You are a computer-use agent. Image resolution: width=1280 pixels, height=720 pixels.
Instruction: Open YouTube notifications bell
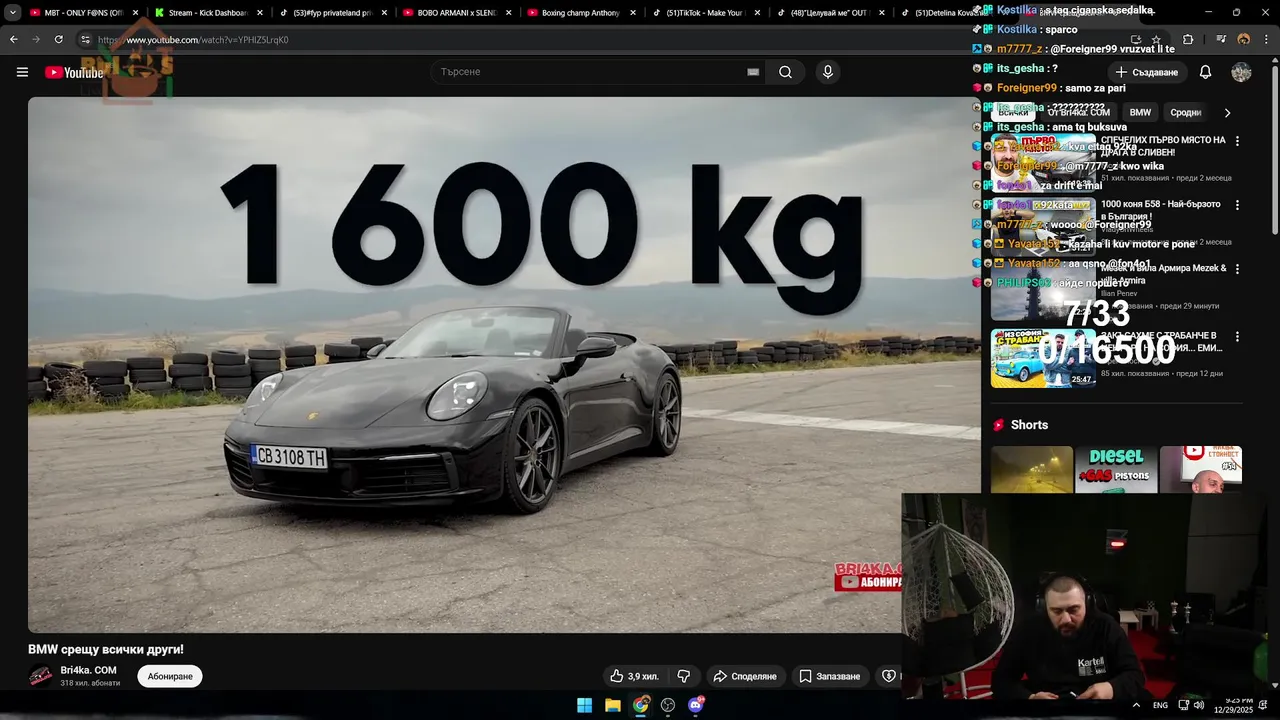point(1205,72)
